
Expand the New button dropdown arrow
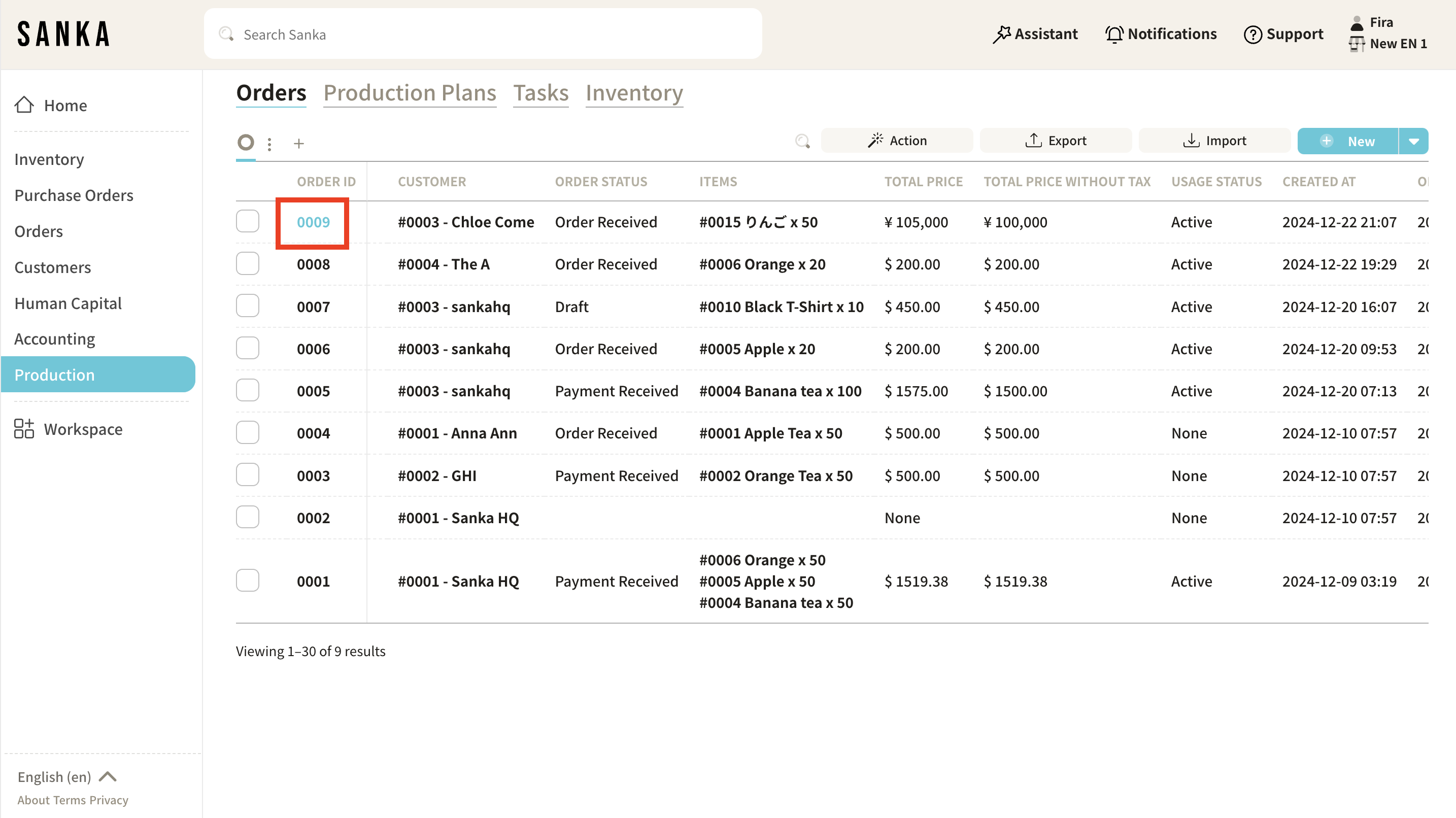[x=1413, y=142]
